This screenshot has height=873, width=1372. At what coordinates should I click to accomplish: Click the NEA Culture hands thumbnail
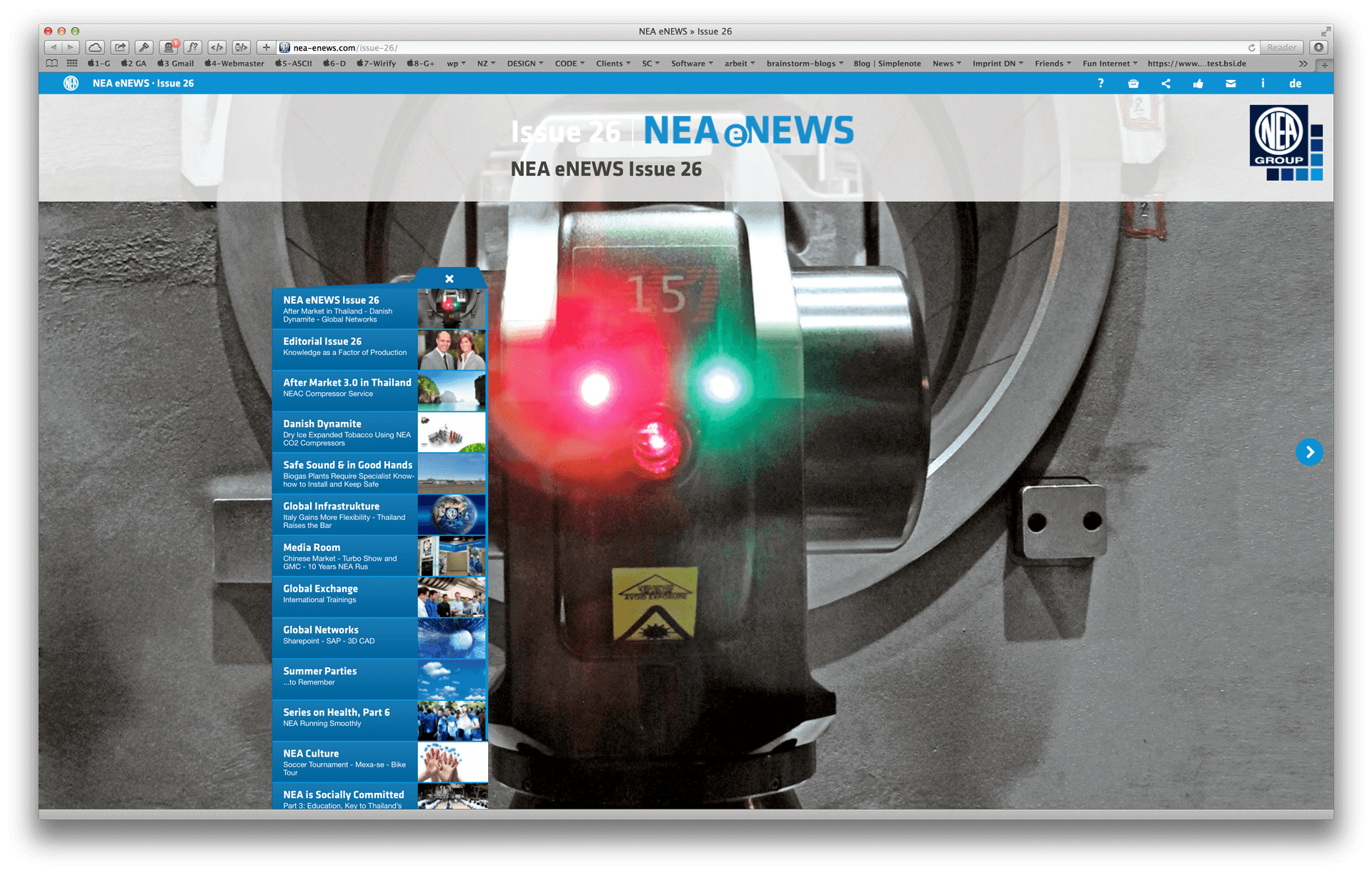click(452, 762)
